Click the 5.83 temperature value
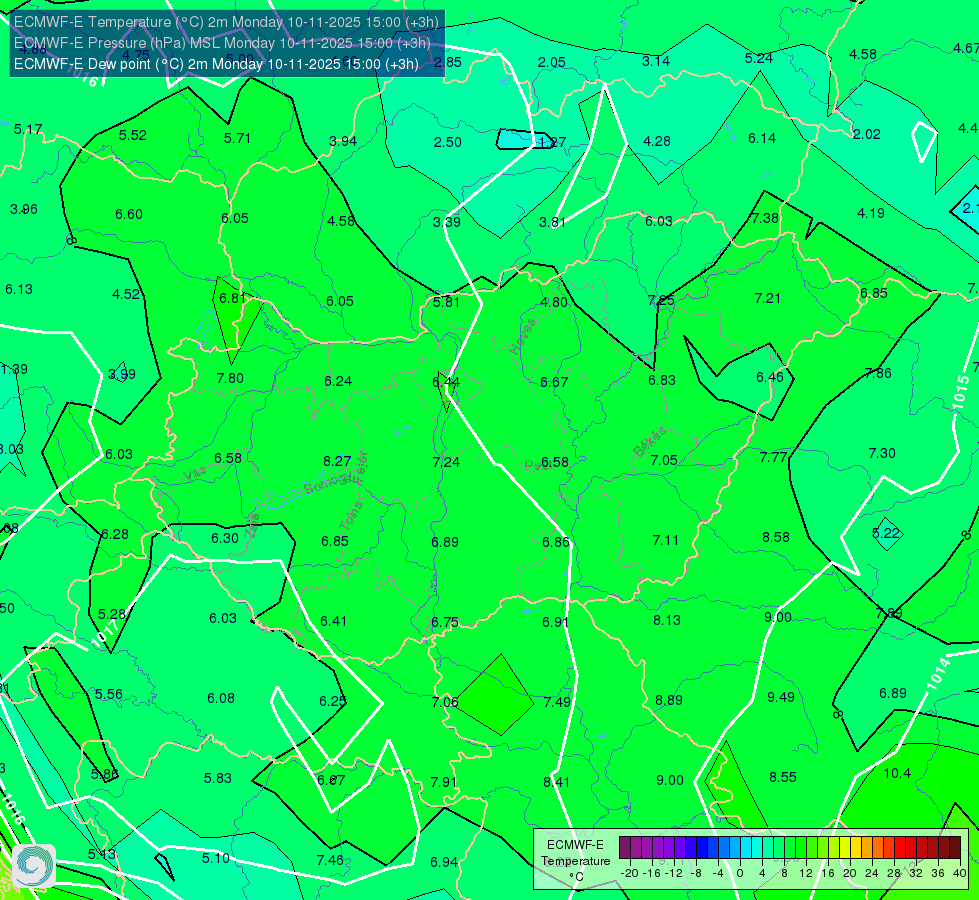Viewport: 979px width, 900px height. tap(217, 778)
